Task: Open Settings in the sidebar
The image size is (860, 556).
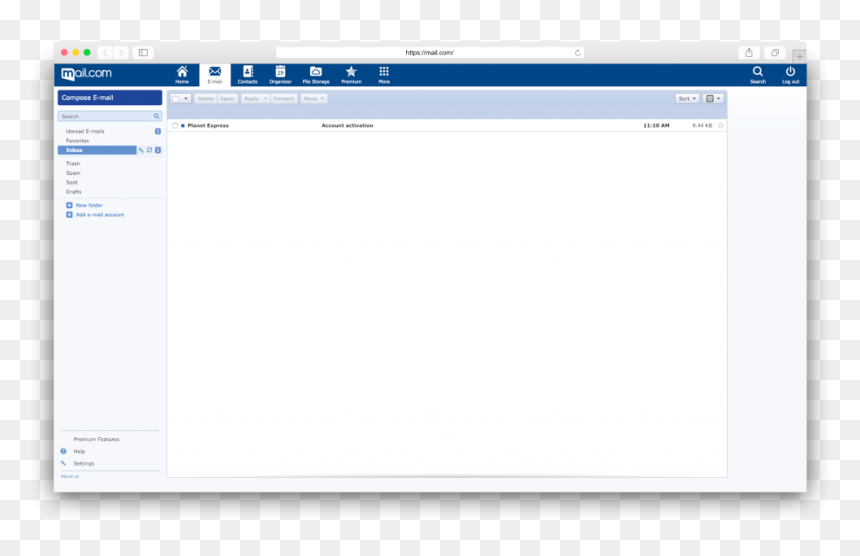Action: (x=84, y=463)
